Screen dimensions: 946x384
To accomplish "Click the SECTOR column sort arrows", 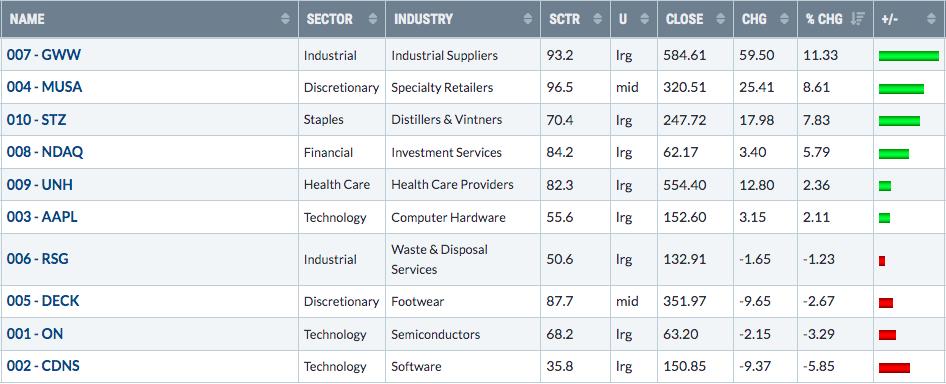I will tap(373, 19).
